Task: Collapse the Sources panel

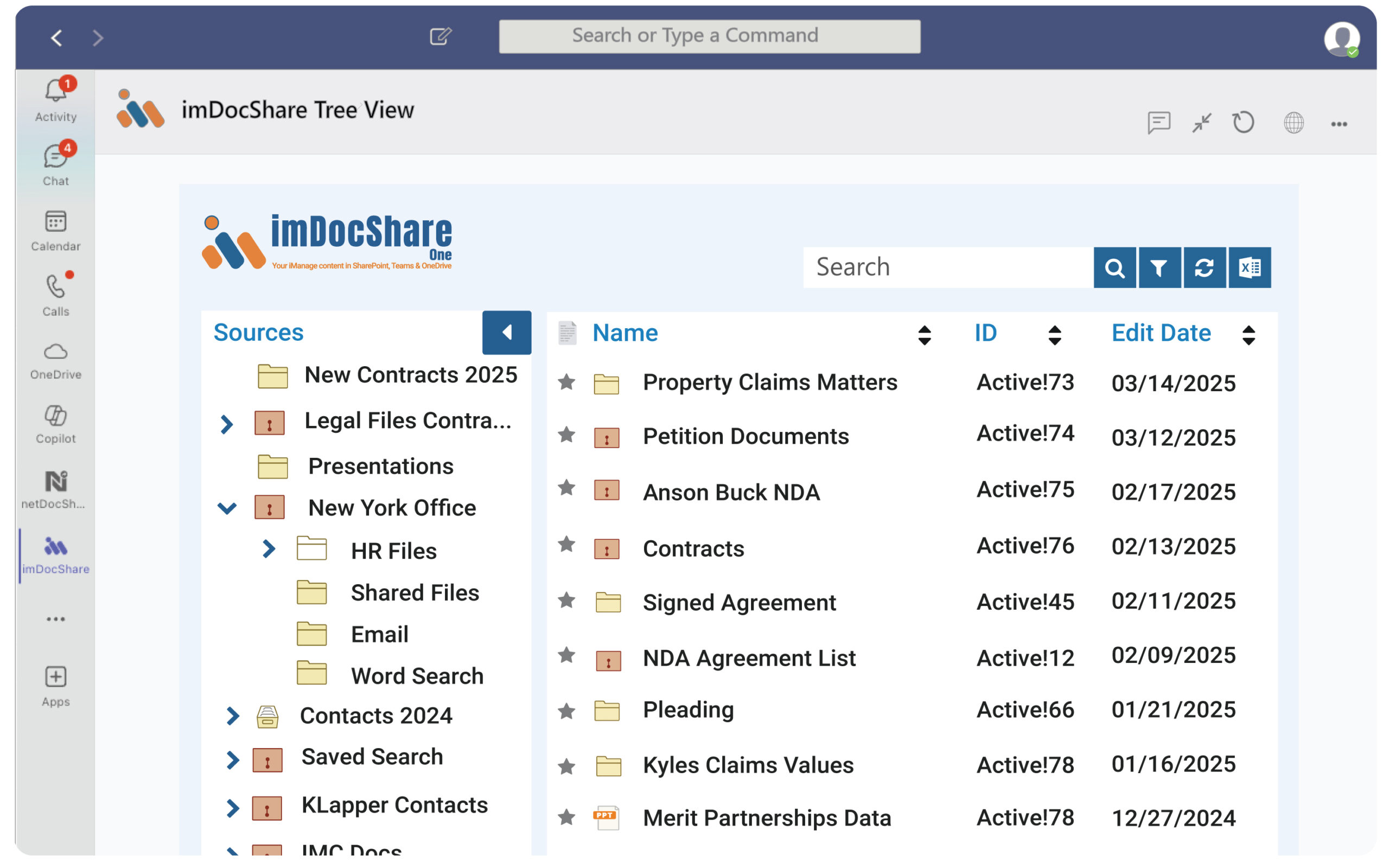Action: (507, 333)
